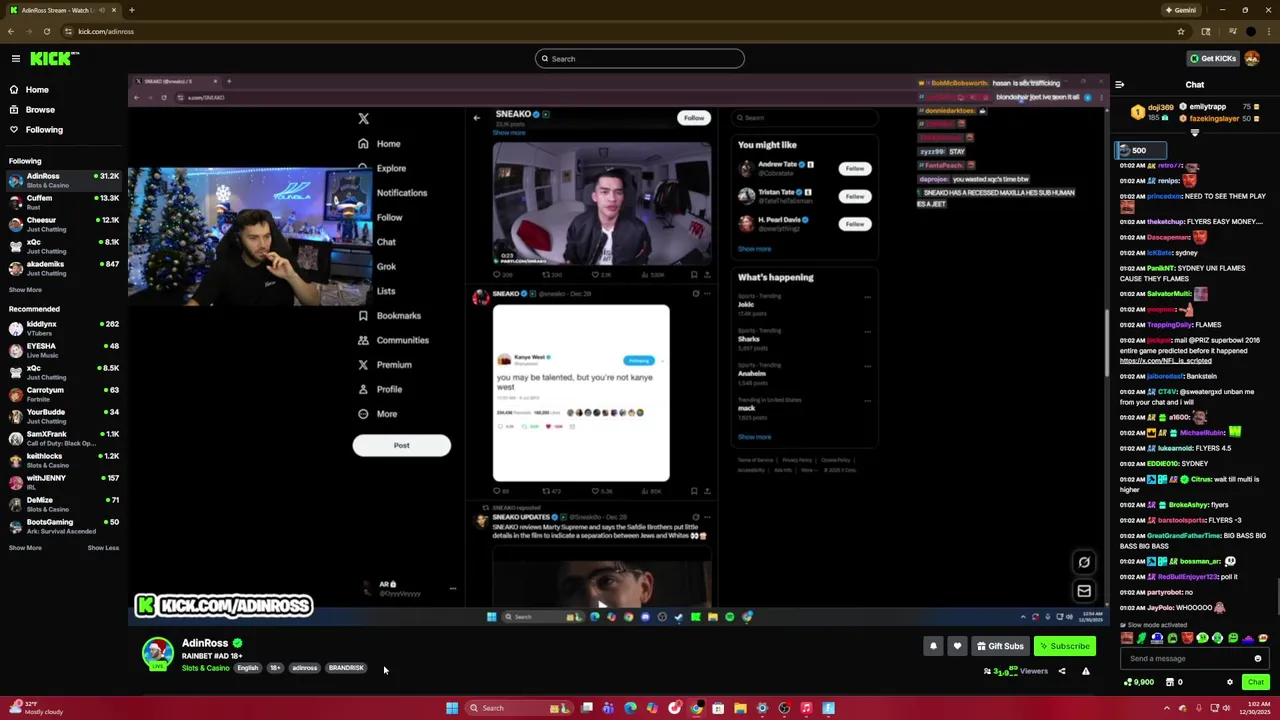
Task: Go back in browser
Action: [x=11, y=31]
